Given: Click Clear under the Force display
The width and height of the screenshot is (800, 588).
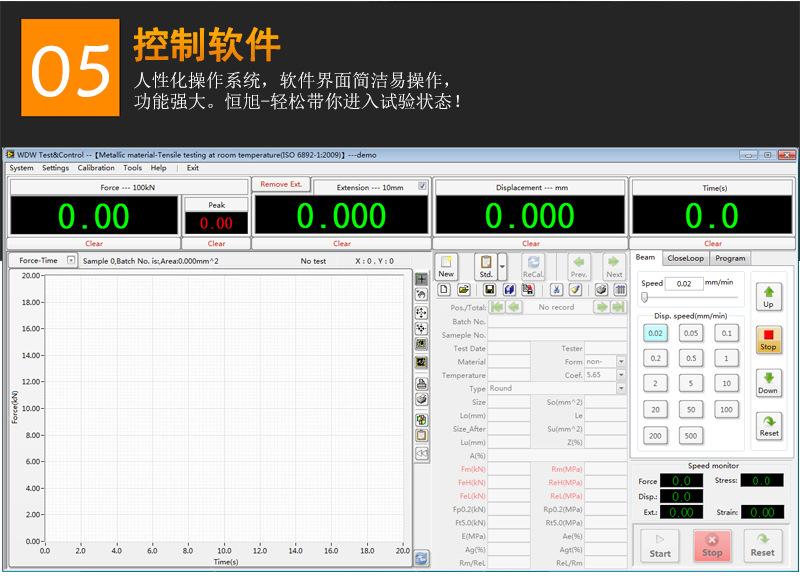Looking at the screenshot, I should click(94, 243).
